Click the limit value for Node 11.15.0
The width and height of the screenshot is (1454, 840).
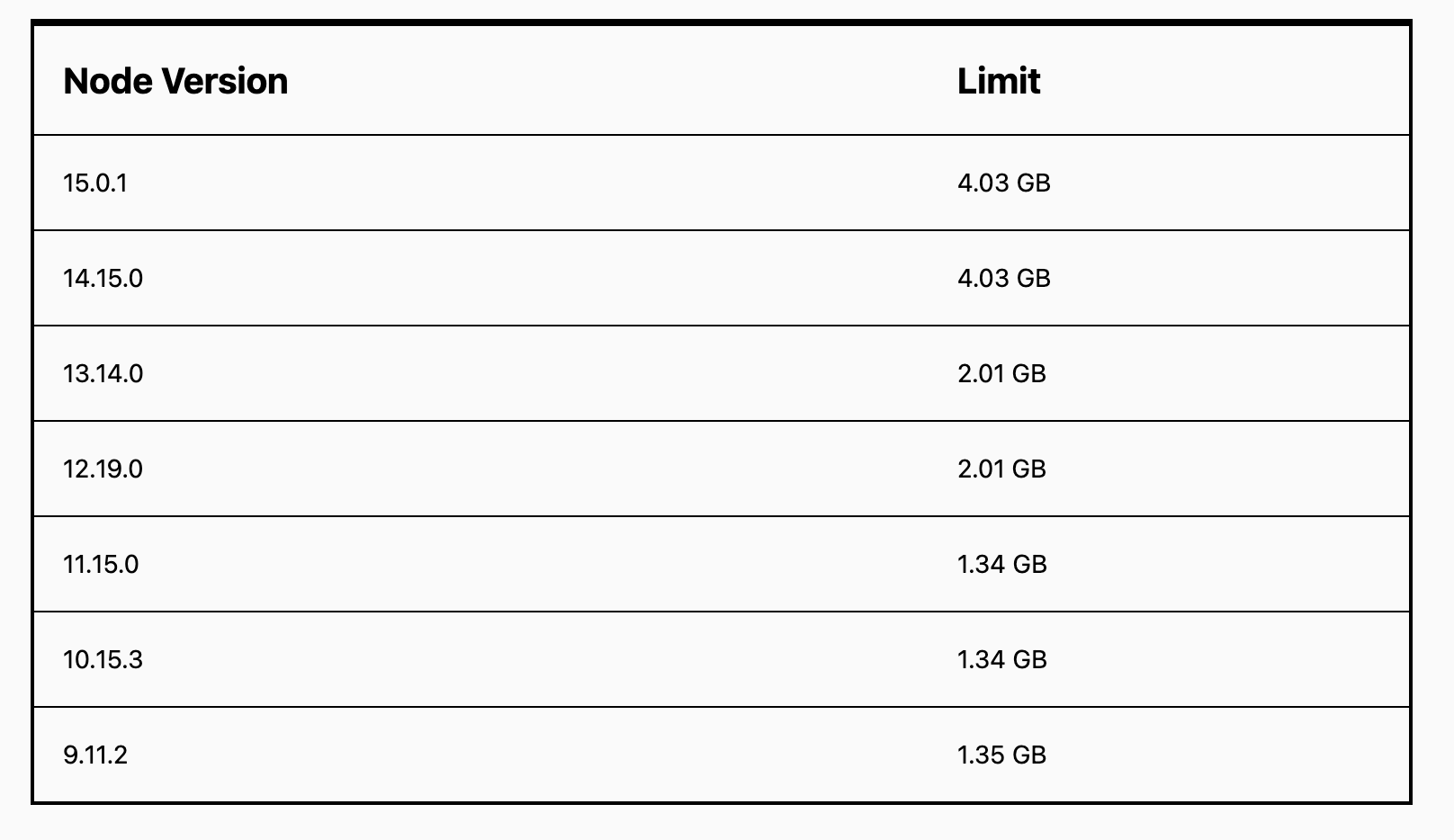pos(1001,565)
